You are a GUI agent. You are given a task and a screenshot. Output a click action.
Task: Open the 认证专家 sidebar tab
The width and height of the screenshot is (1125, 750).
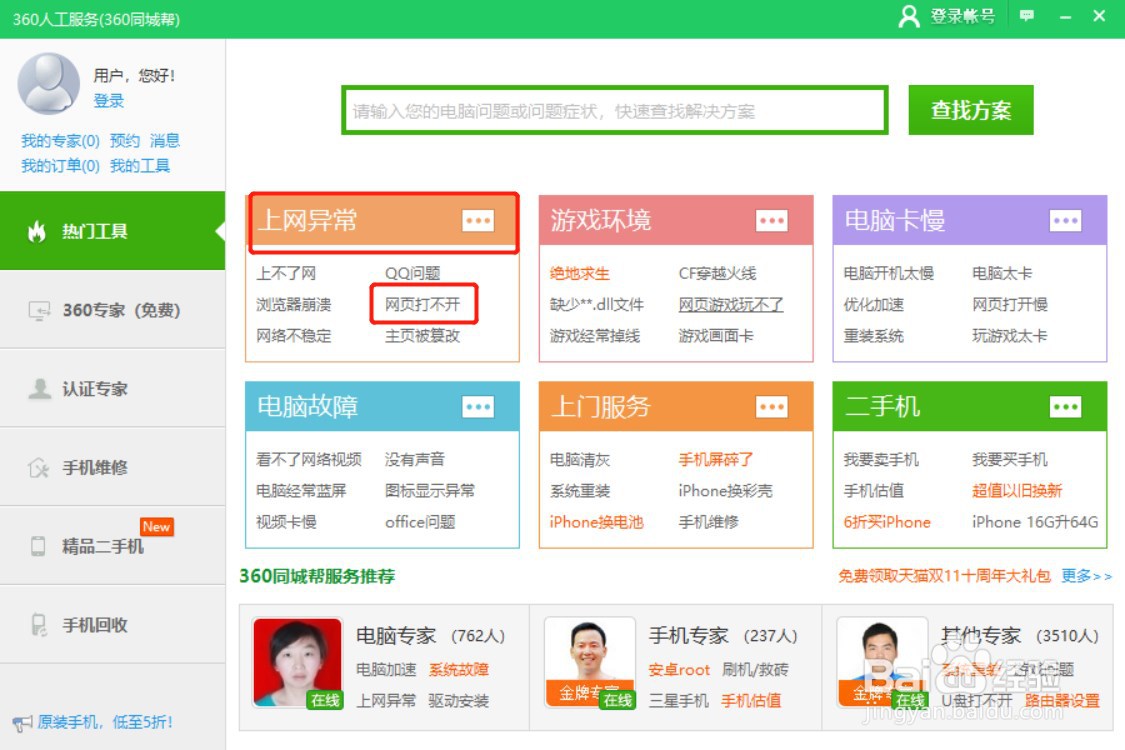pos(113,388)
